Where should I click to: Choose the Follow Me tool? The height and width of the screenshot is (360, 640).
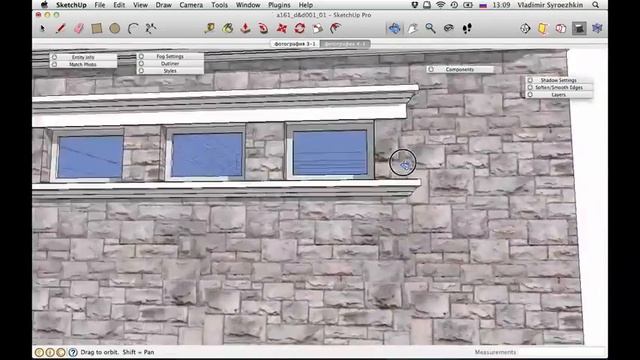263,28
